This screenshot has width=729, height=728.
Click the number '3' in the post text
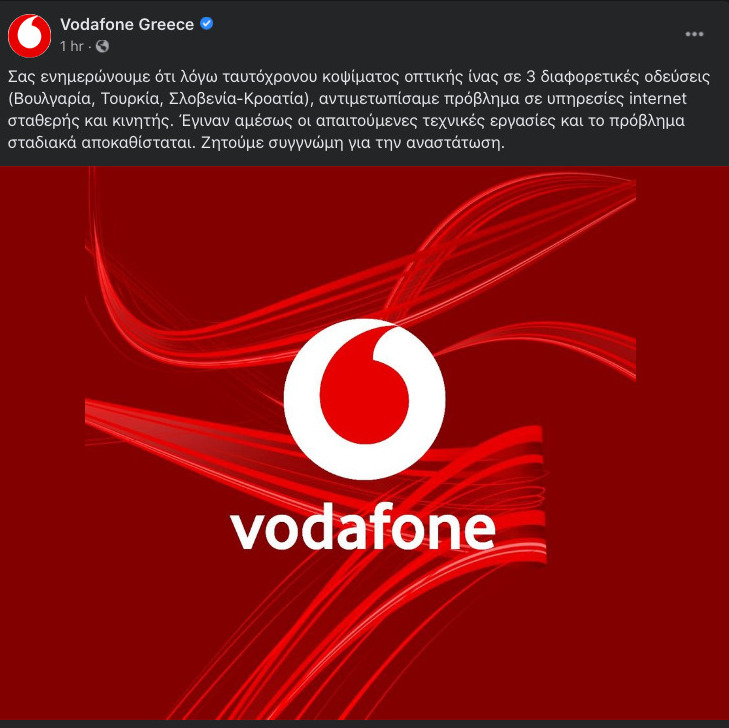click(x=531, y=77)
